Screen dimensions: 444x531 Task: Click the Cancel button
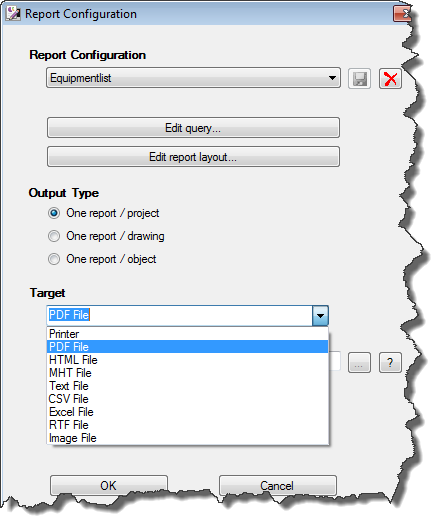pos(277,486)
